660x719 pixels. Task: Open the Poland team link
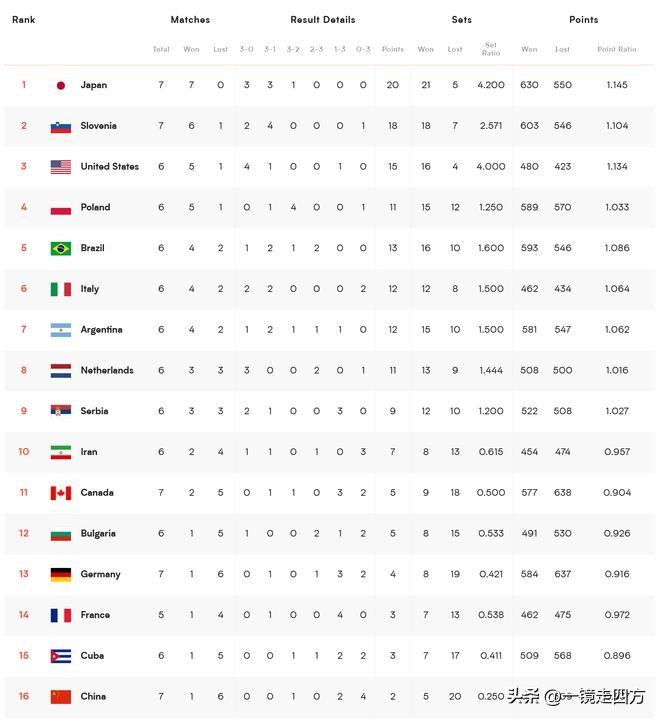point(95,208)
